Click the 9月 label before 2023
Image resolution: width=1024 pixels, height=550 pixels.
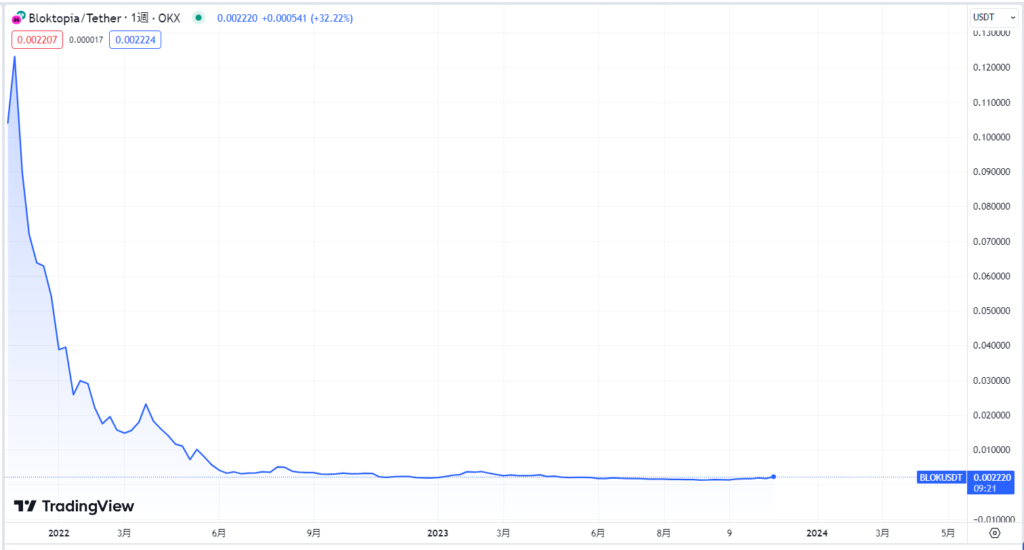point(313,533)
